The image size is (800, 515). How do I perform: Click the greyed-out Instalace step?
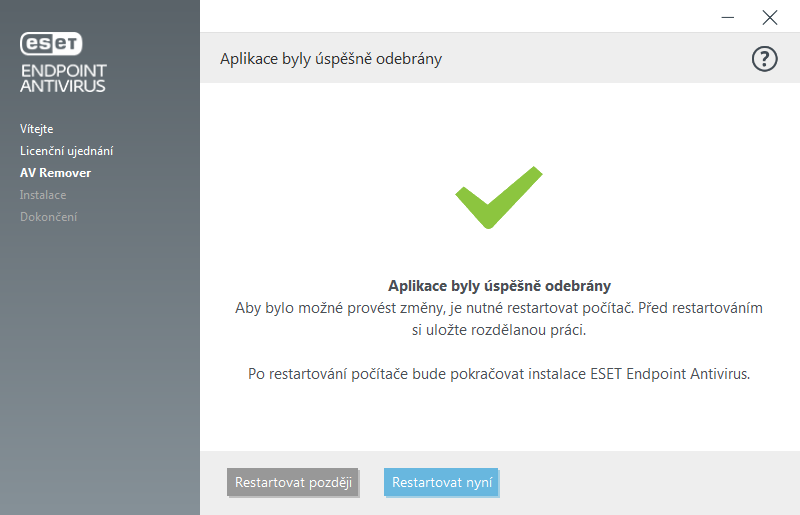tap(43, 195)
